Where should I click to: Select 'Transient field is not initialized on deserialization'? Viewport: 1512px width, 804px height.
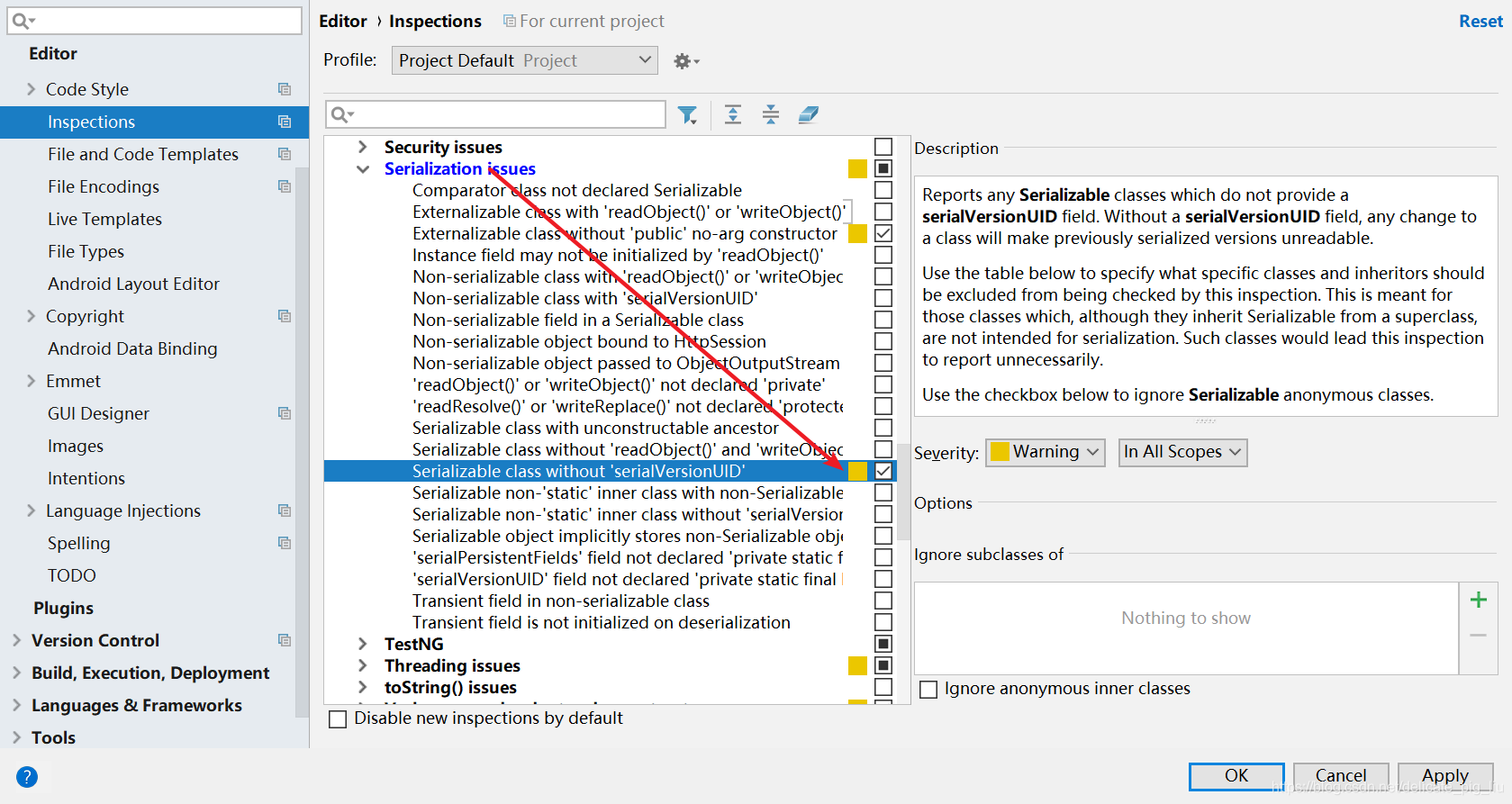(602, 622)
